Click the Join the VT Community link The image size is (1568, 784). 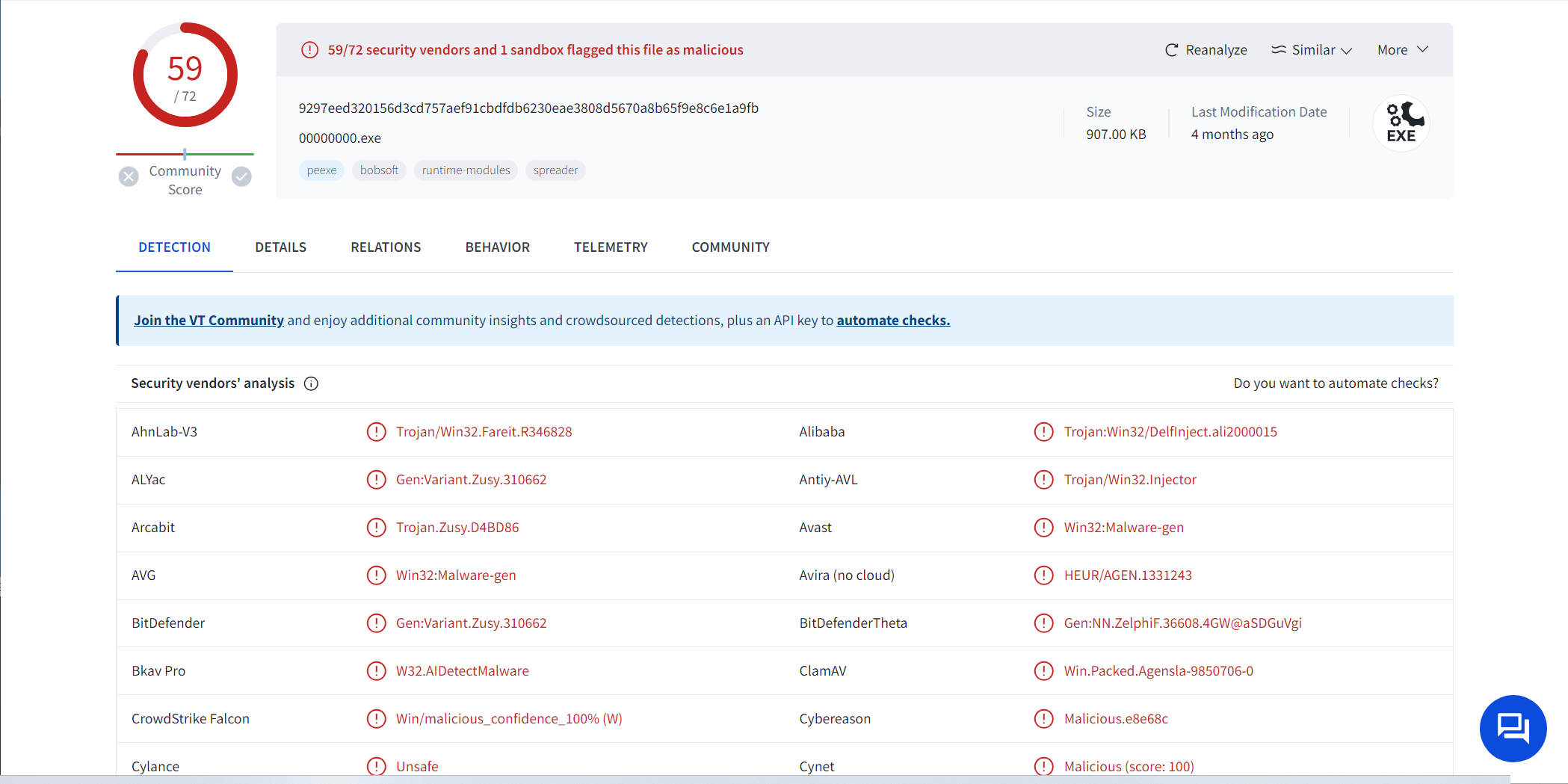coord(209,321)
